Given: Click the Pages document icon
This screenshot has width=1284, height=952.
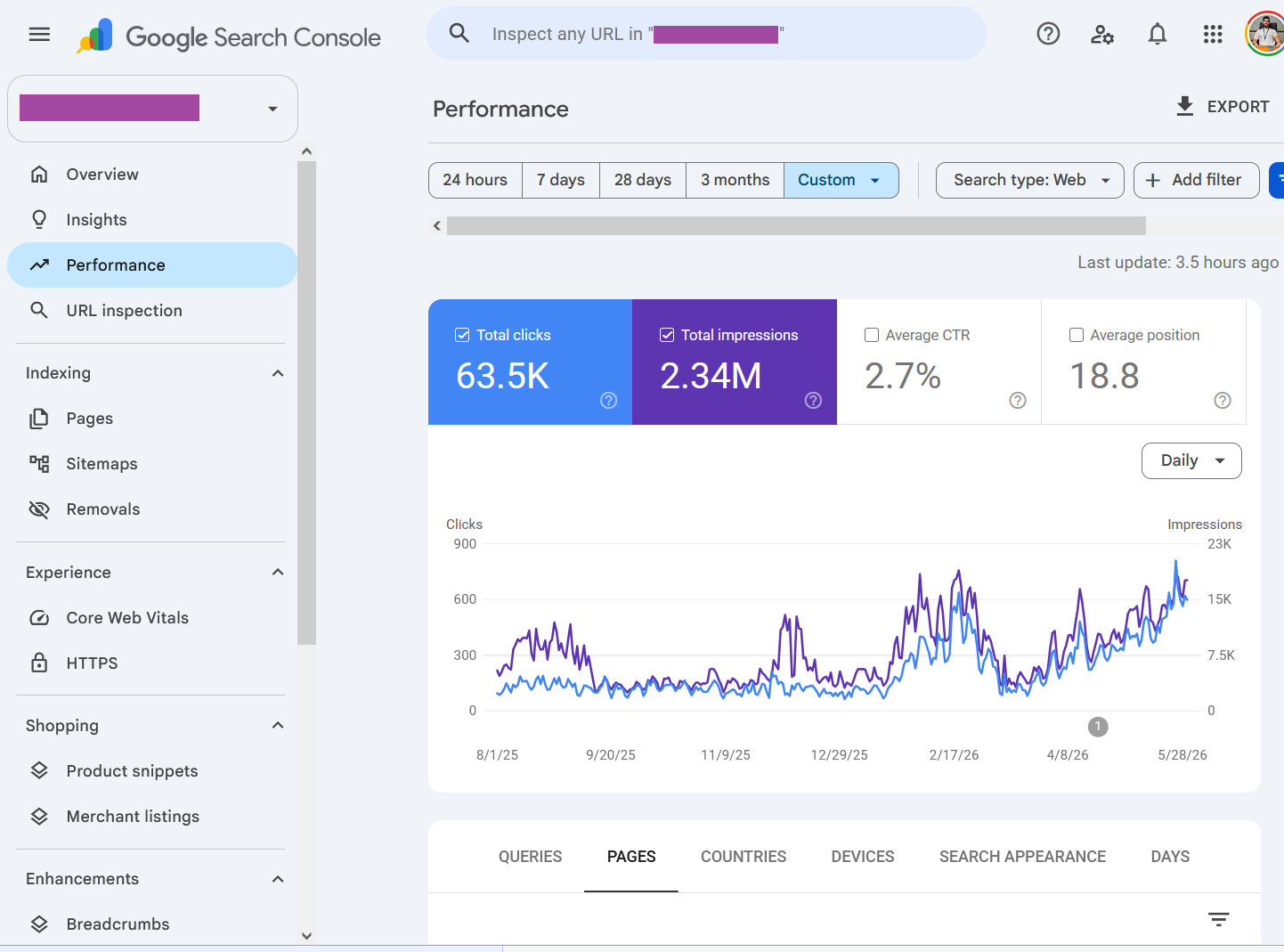Looking at the screenshot, I should [x=39, y=418].
